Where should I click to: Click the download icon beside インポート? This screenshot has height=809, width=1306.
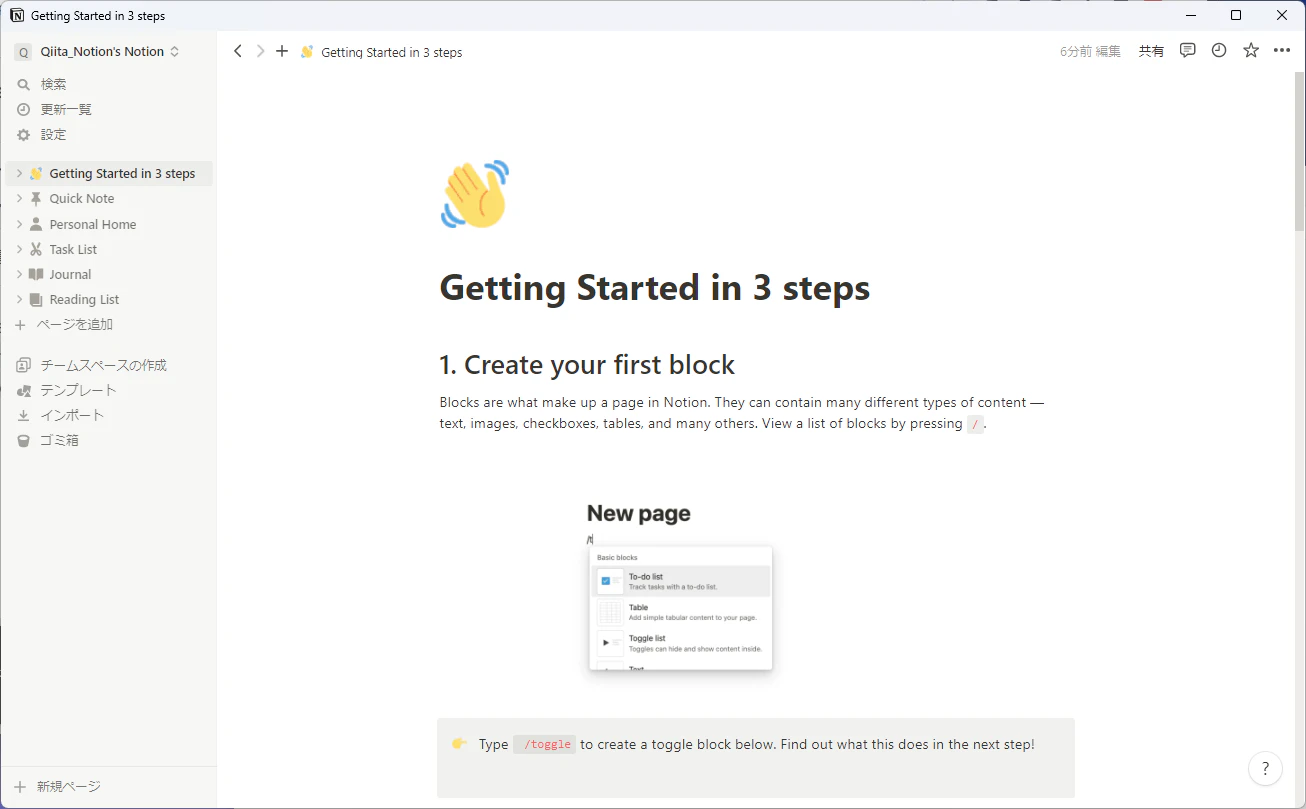pos(24,415)
